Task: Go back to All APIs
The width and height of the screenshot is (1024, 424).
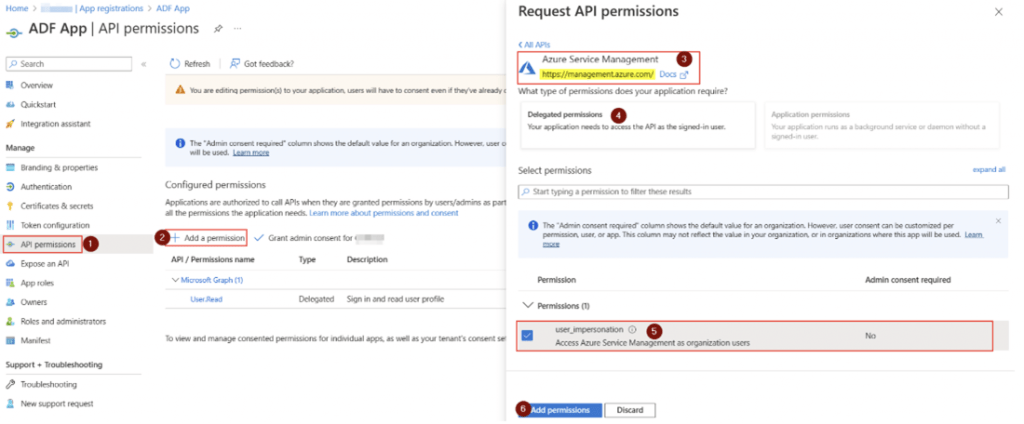Action: (x=534, y=44)
